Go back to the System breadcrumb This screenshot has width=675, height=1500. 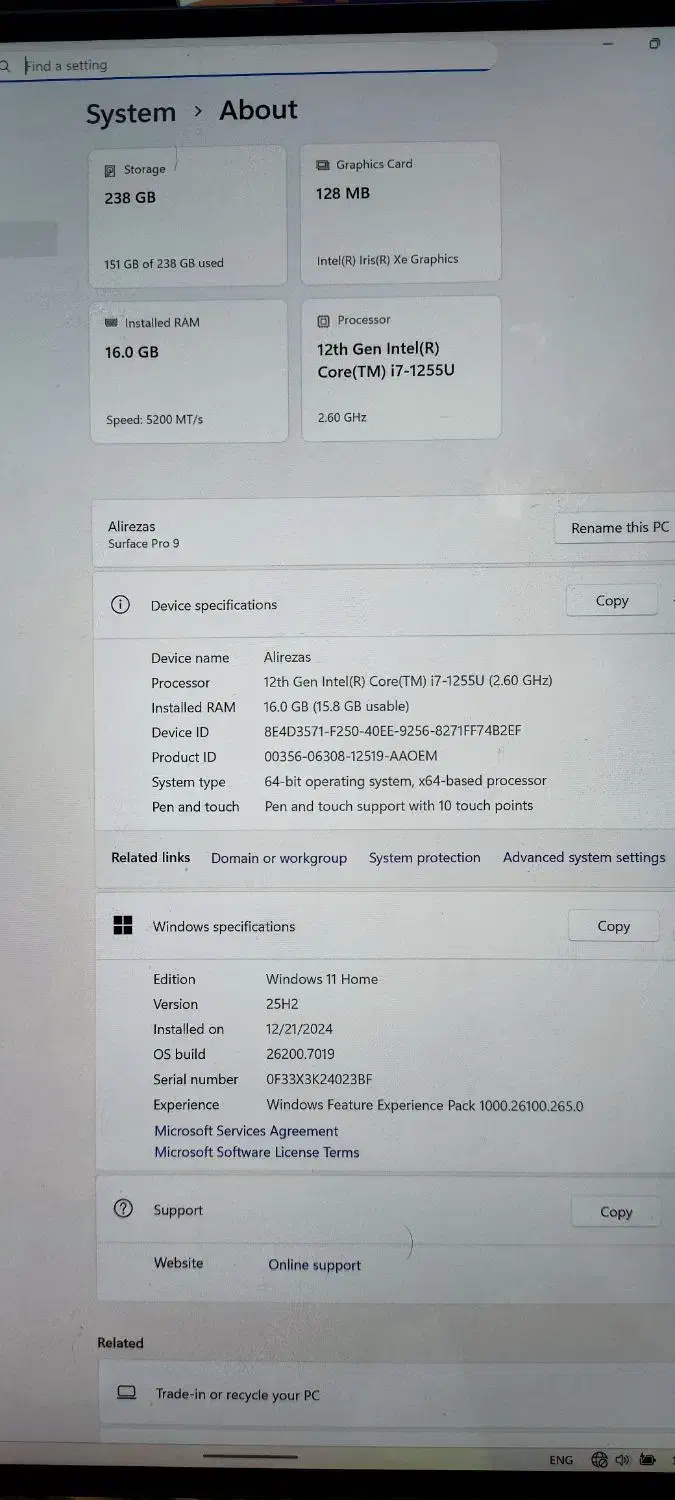pos(131,113)
